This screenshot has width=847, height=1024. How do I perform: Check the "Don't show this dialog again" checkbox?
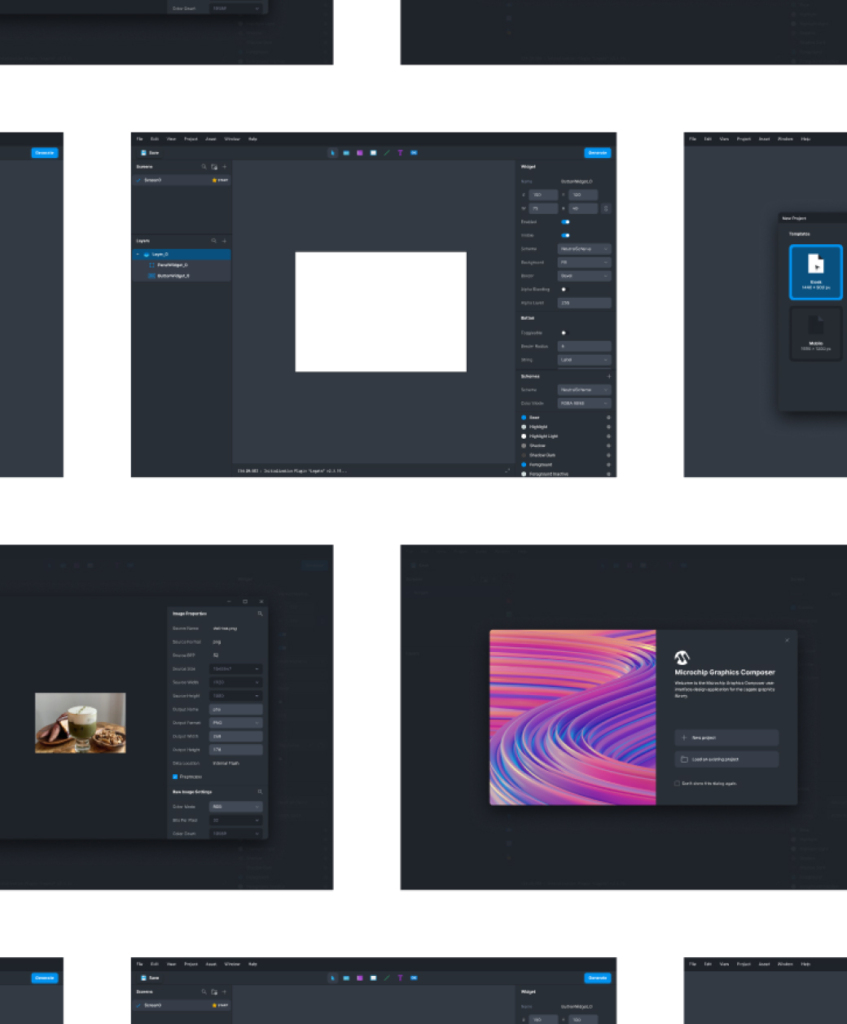(678, 783)
